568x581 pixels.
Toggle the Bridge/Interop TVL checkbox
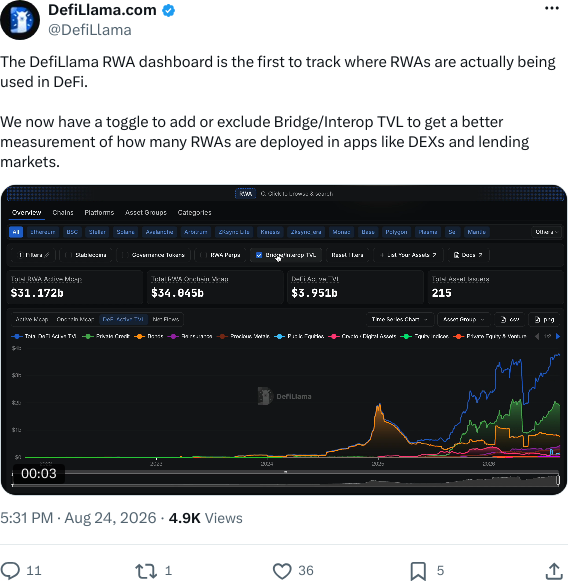click(259, 255)
